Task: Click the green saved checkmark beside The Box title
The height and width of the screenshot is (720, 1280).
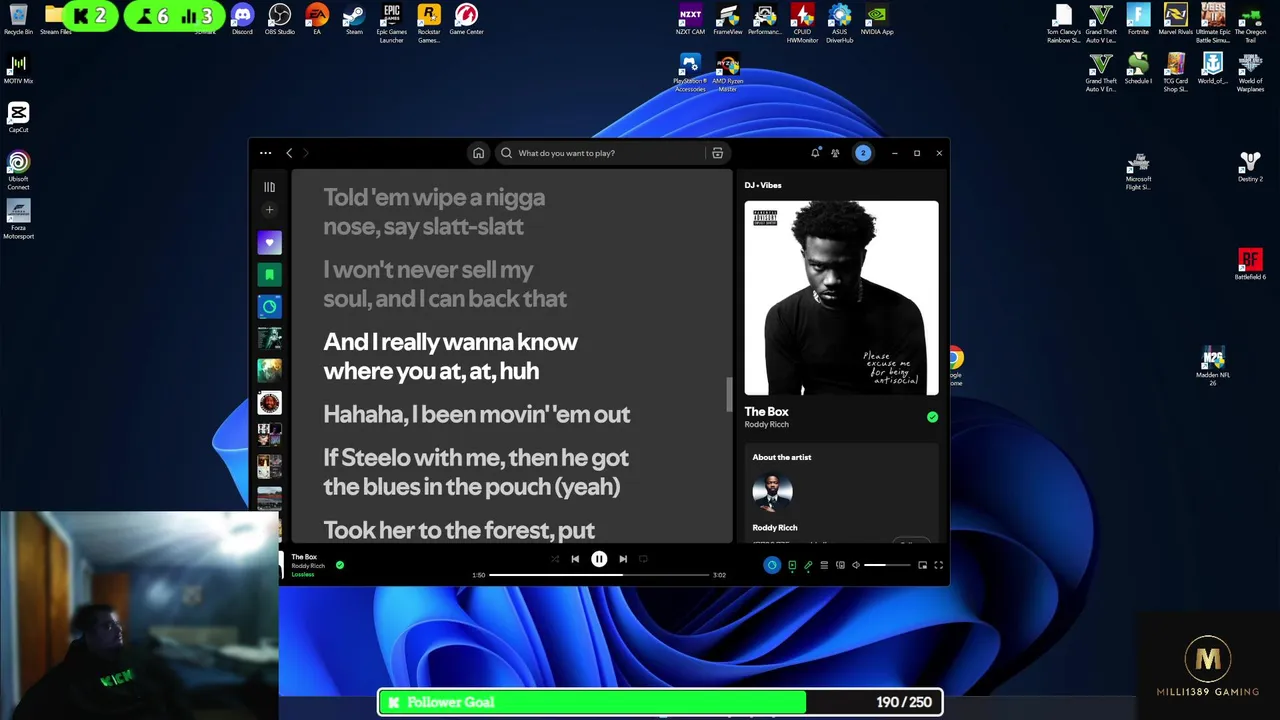Action: [x=932, y=417]
